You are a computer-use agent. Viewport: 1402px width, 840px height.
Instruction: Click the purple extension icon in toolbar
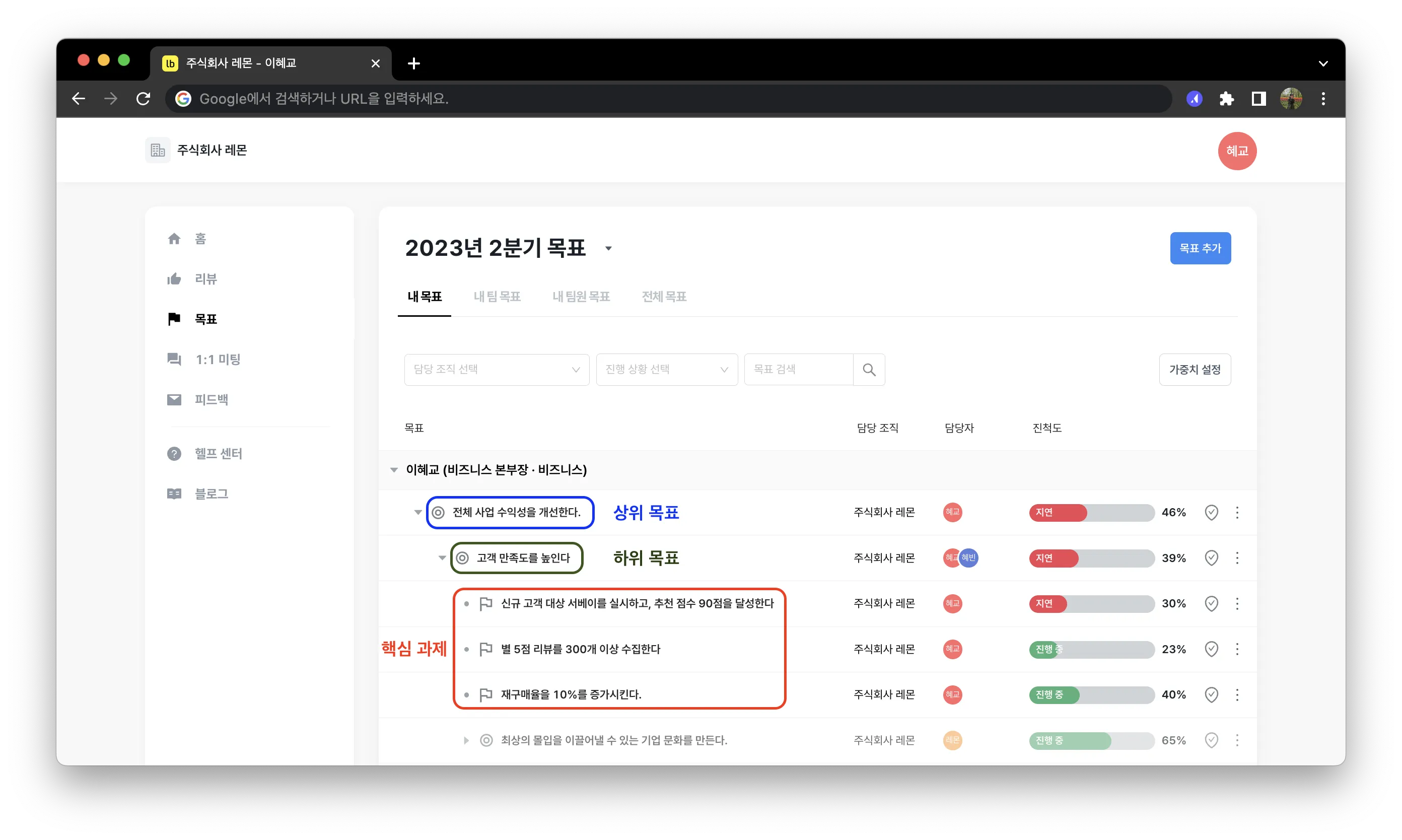(1194, 99)
